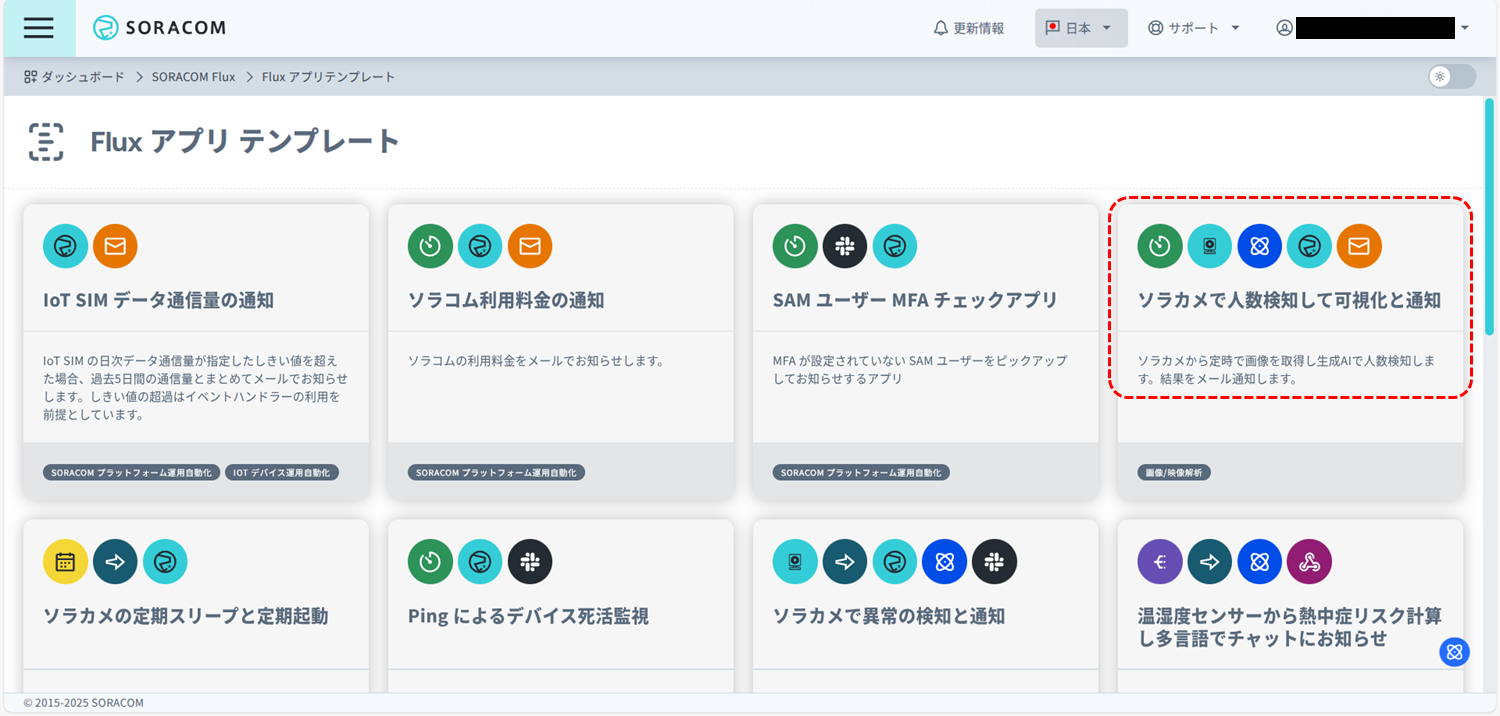Click Slack icon on SAM ユーザー MFA card
The width and height of the screenshot is (1500, 716).
pos(845,245)
